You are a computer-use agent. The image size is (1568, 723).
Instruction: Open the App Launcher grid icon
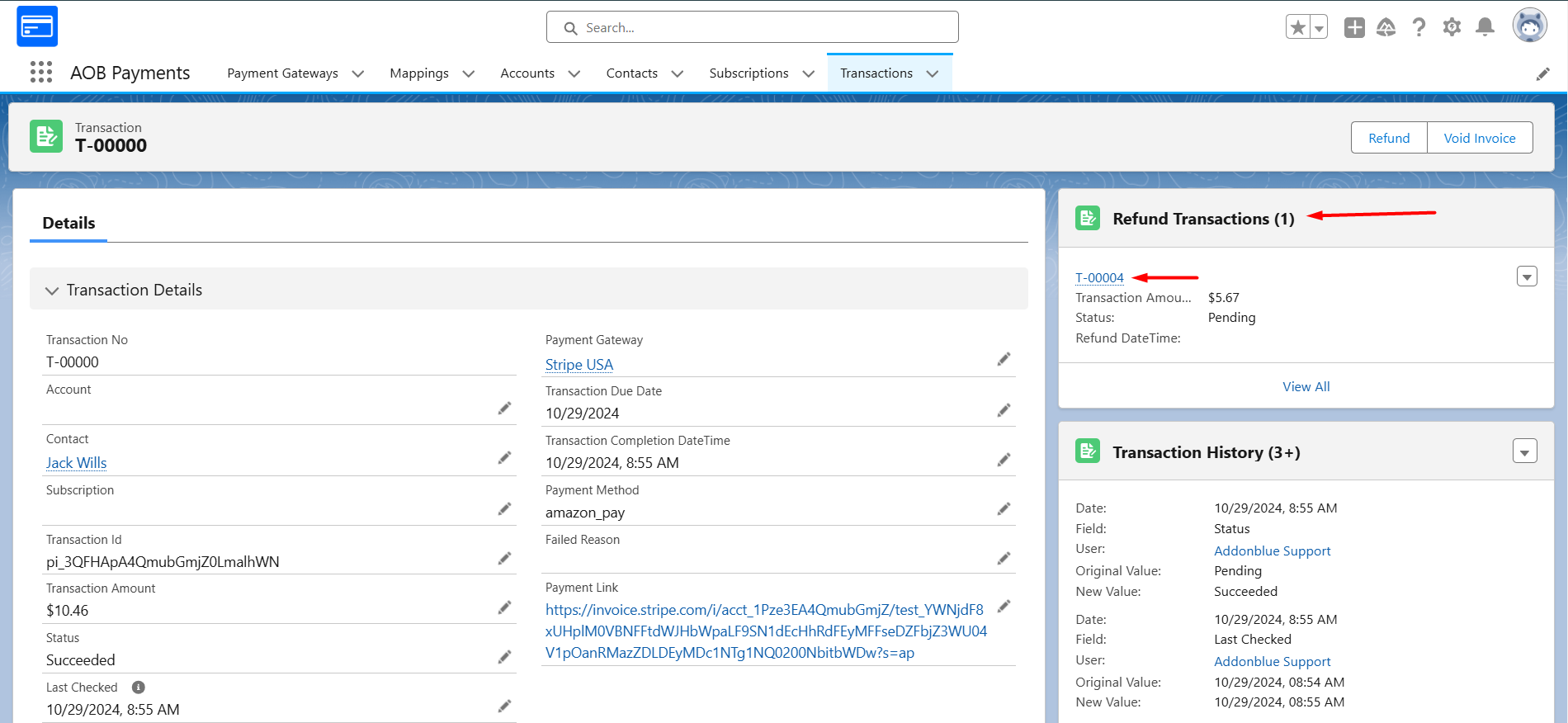click(x=41, y=73)
